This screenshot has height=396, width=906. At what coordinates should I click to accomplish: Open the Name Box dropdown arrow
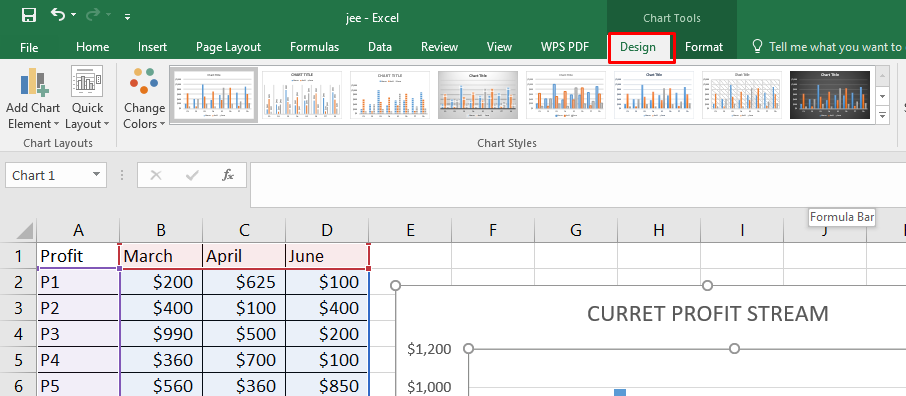tap(96, 175)
